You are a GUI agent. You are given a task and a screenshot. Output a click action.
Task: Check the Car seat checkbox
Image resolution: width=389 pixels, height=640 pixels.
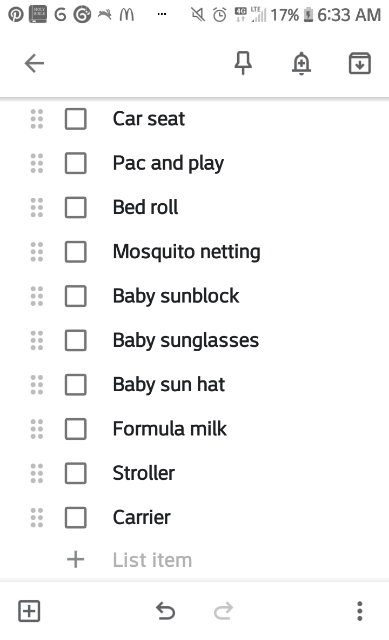pyautogui.click(x=76, y=119)
